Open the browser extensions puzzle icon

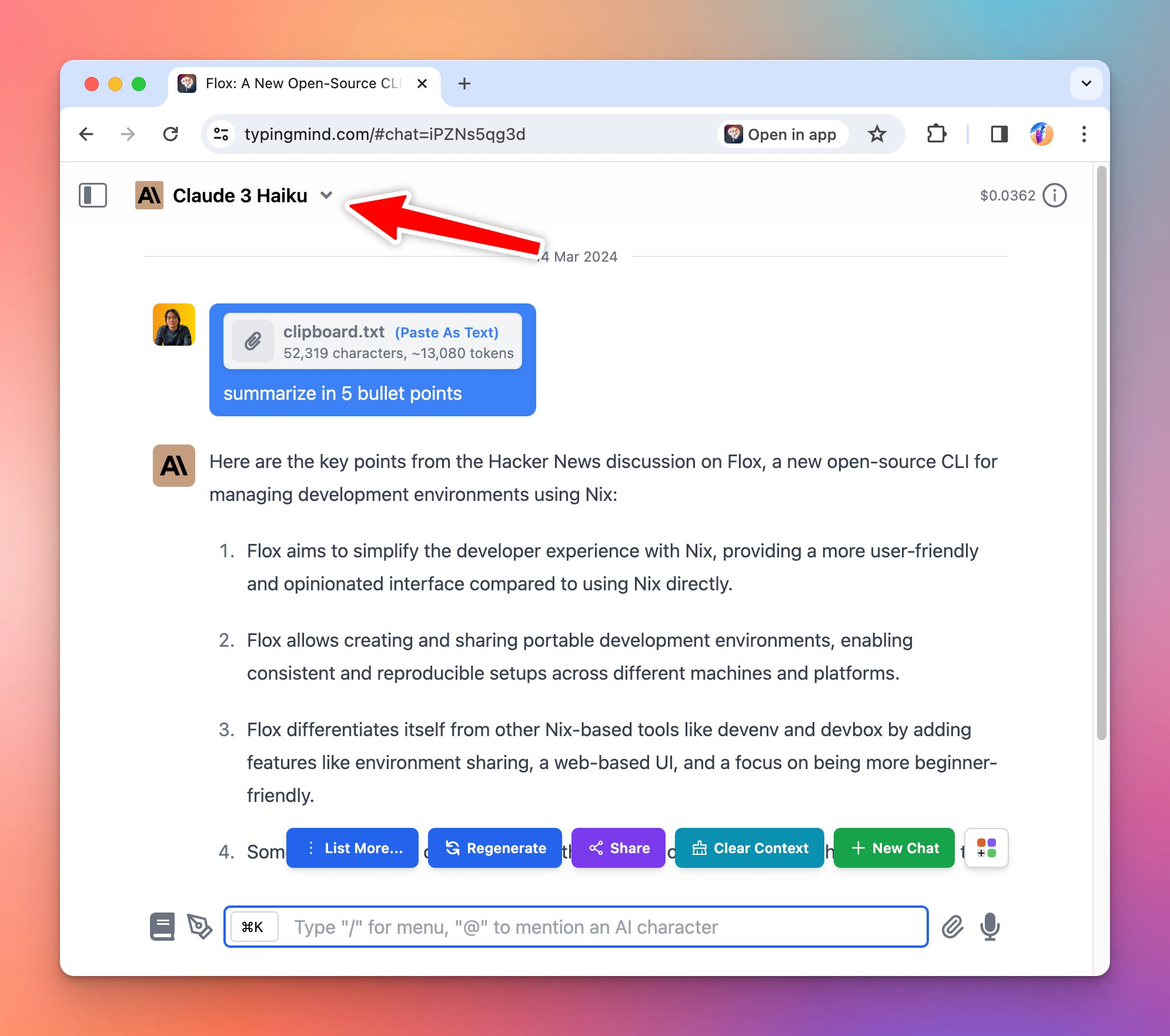click(x=937, y=134)
